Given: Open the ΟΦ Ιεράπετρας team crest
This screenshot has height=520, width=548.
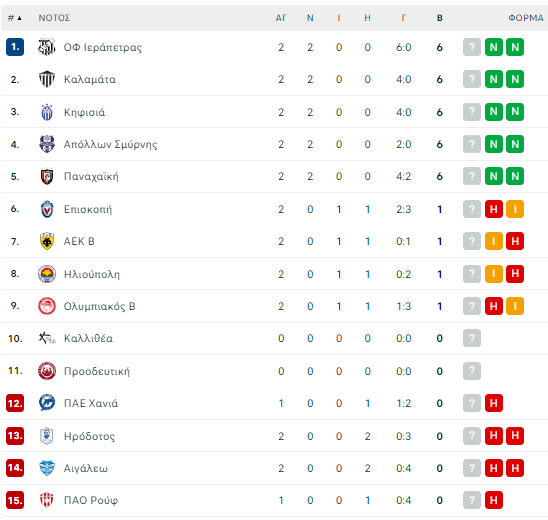Looking at the screenshot, I should 46,47.
